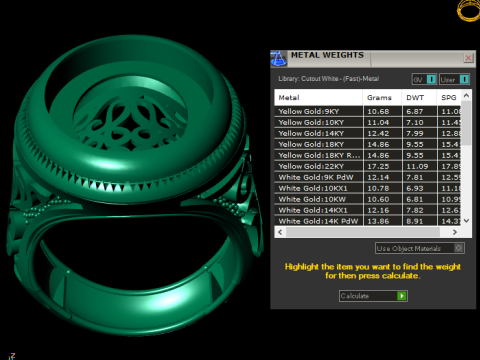Click the 12.42 grams cell
The width and height of the screenshot is (480, 360).
click(382, 133)
